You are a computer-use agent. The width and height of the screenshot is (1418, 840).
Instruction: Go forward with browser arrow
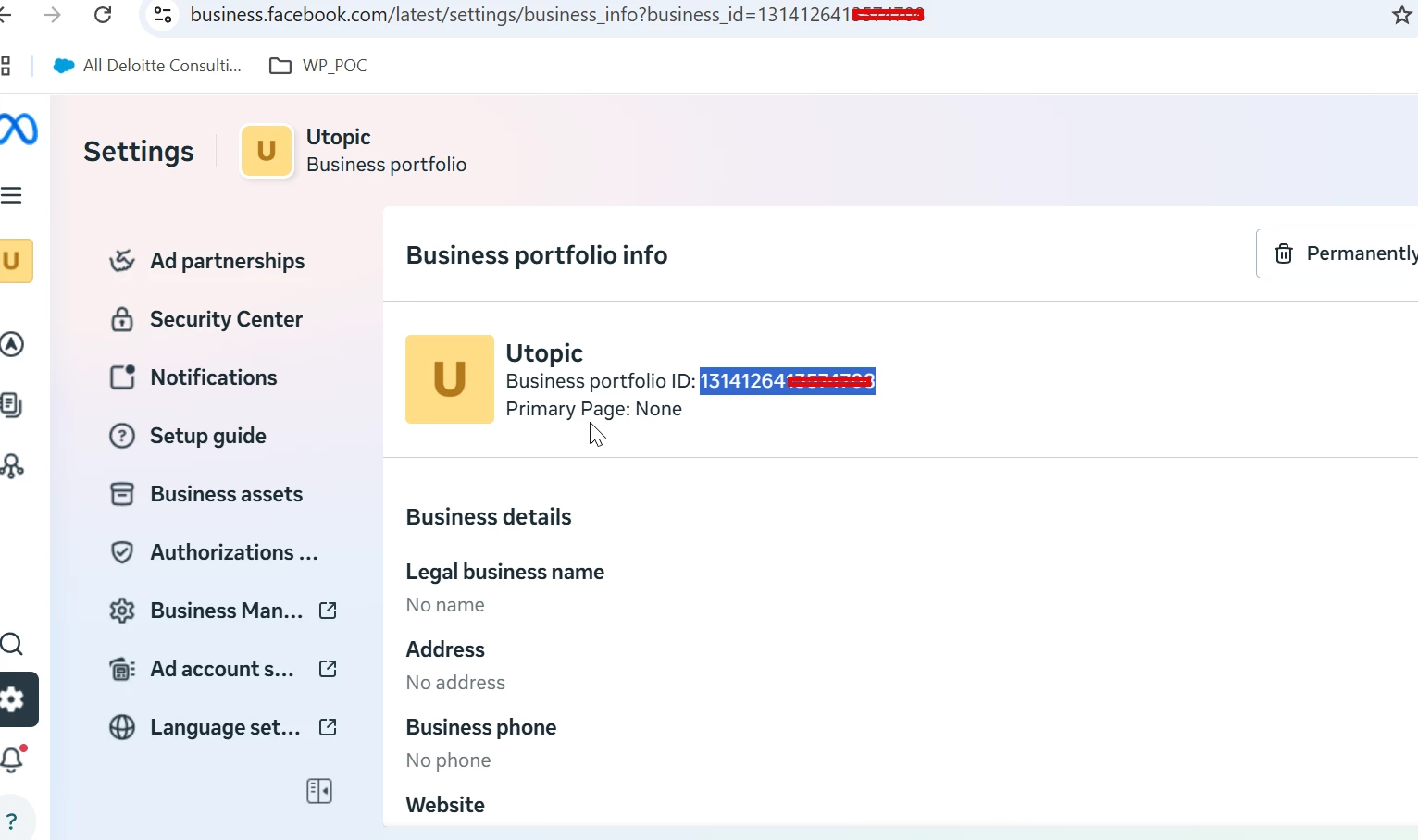[x=53, y=15]
